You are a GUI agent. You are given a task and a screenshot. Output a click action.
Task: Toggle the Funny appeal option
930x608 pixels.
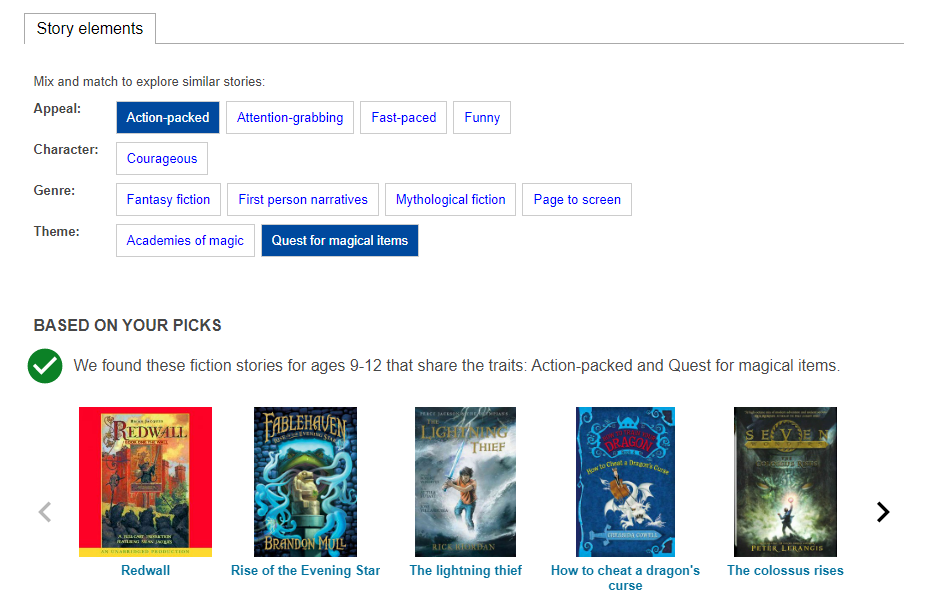click(481, 117)
